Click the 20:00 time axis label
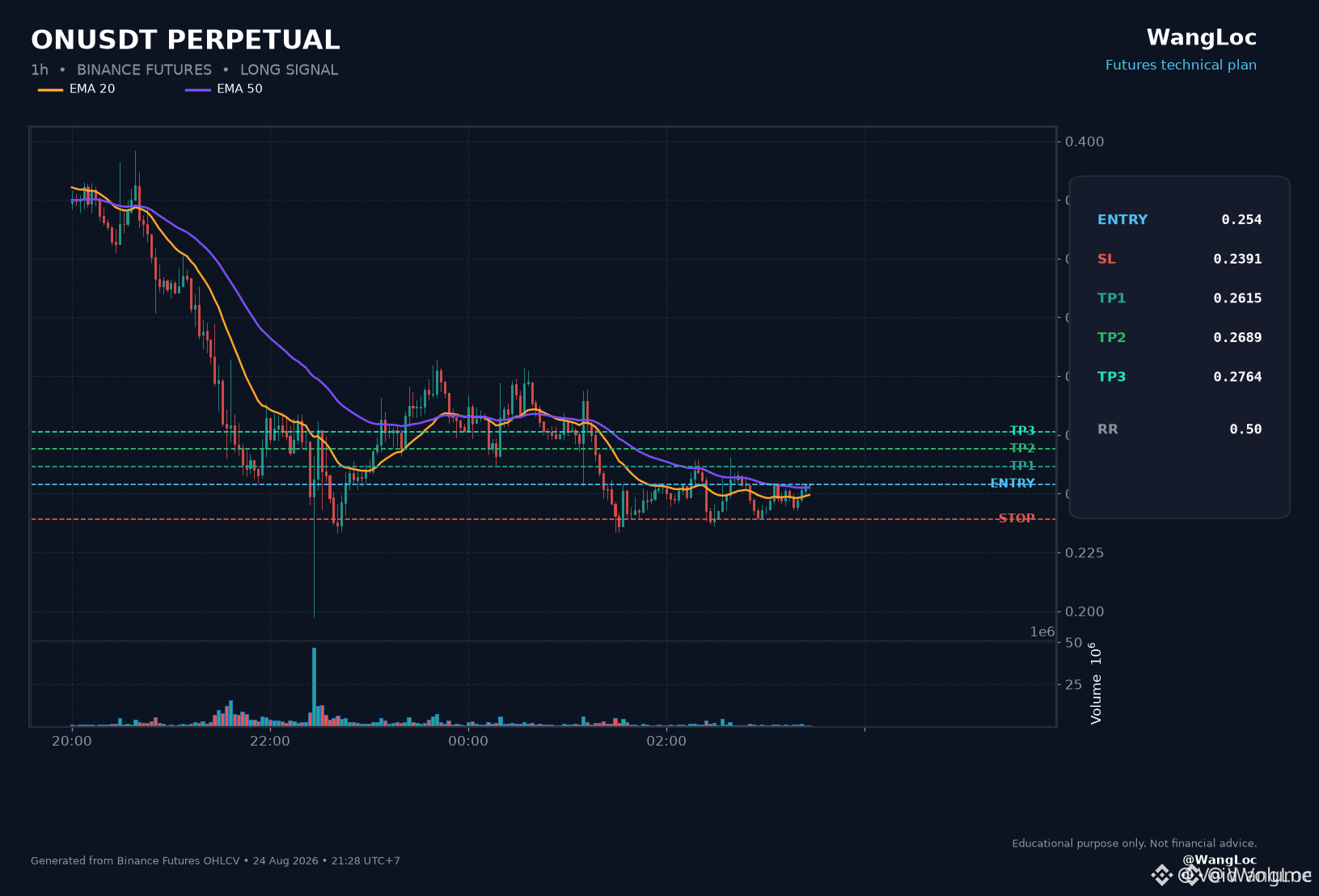 (x=72, y=741)
